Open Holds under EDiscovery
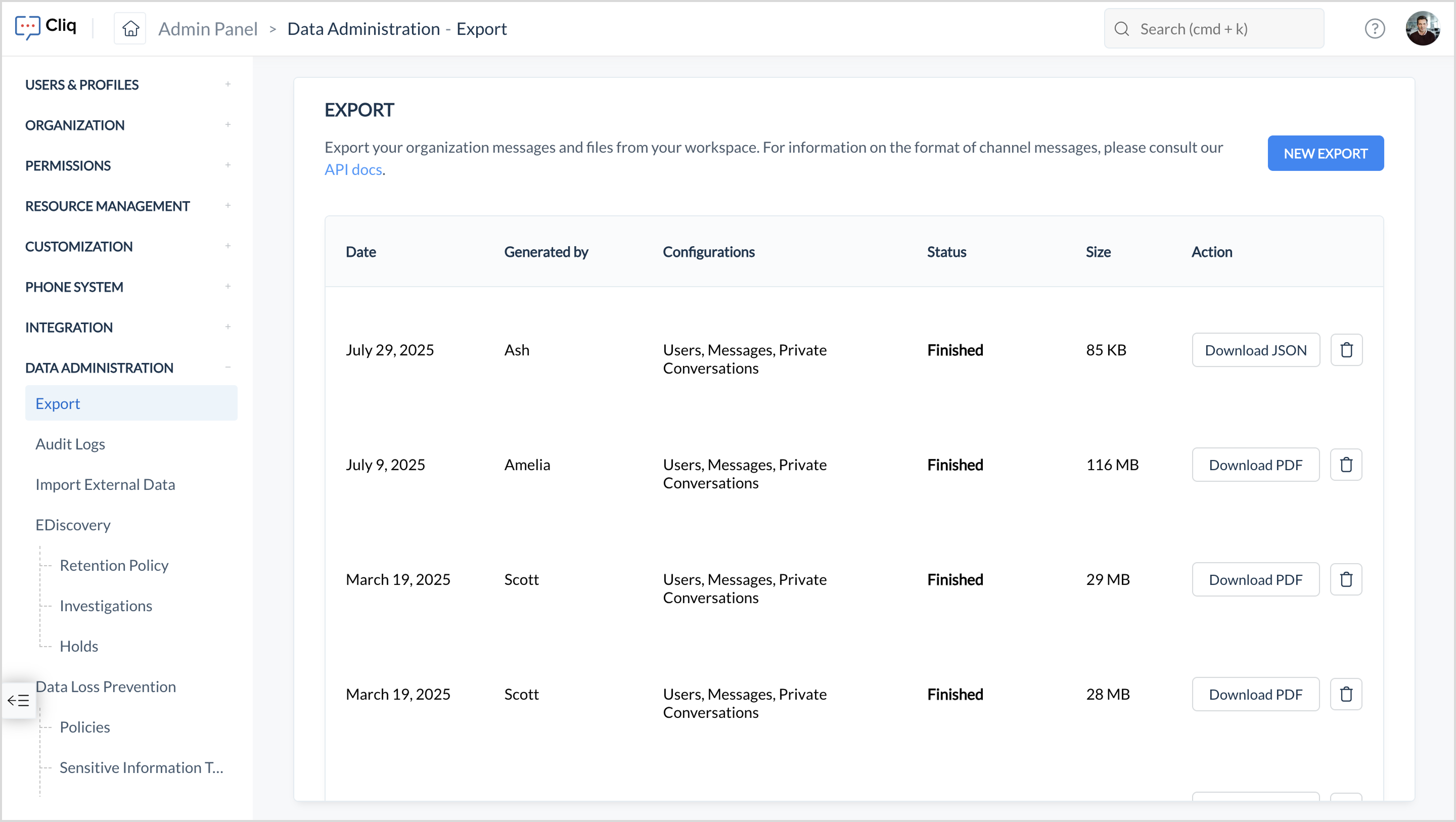Viewport: 1456px width, 822px height. point(78,646)
